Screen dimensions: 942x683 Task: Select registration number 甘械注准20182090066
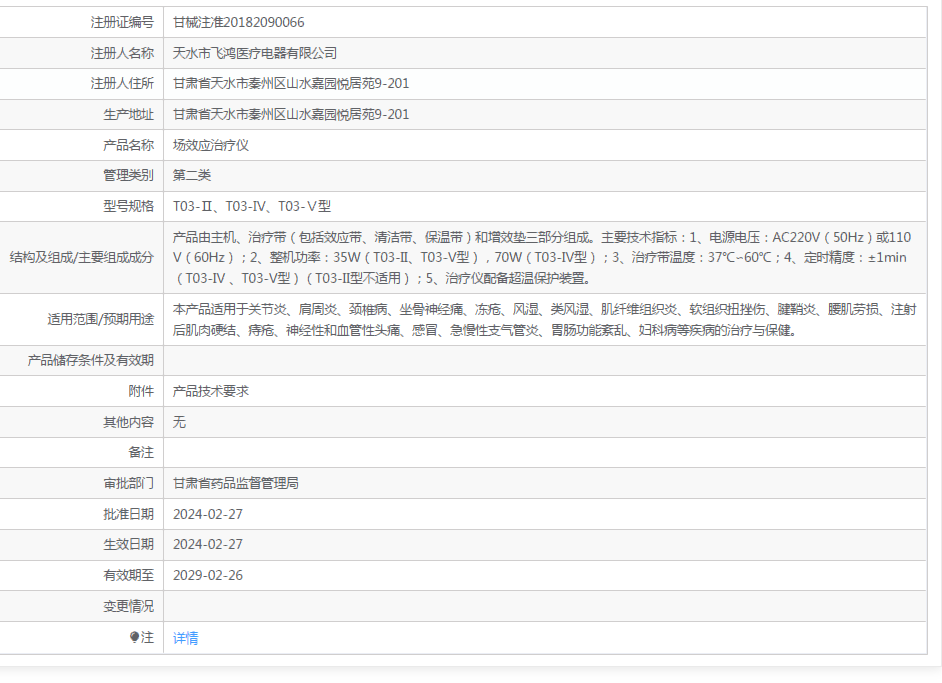tap(239, 23)
